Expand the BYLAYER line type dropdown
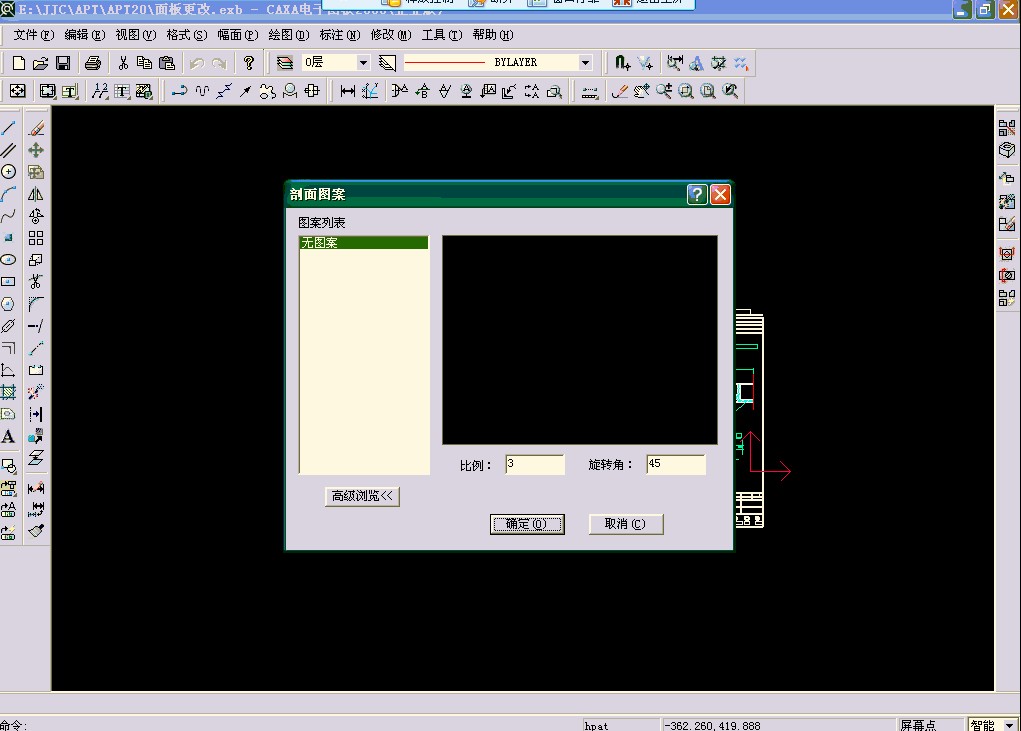The height and width of the screenshot is (731, 1021). click(x=585, y=63)
